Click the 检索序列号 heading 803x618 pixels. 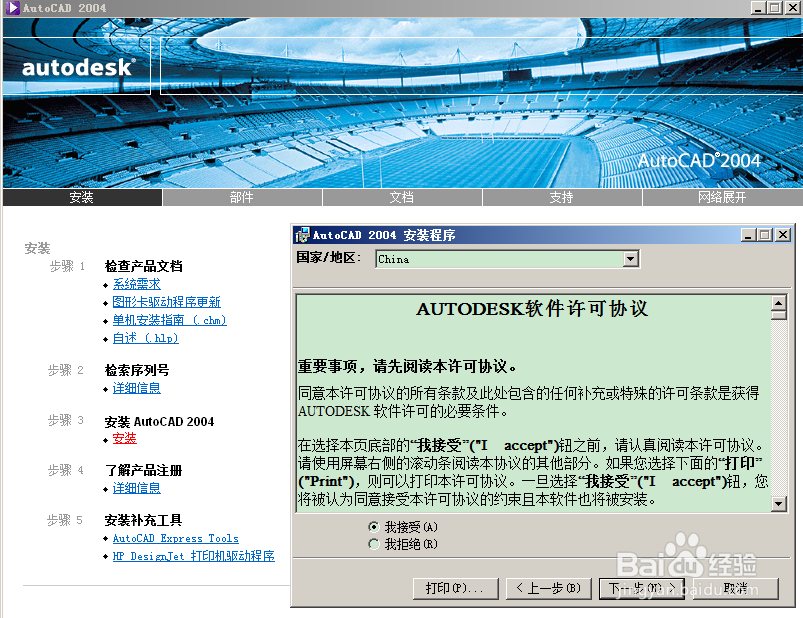click(137, 370)
